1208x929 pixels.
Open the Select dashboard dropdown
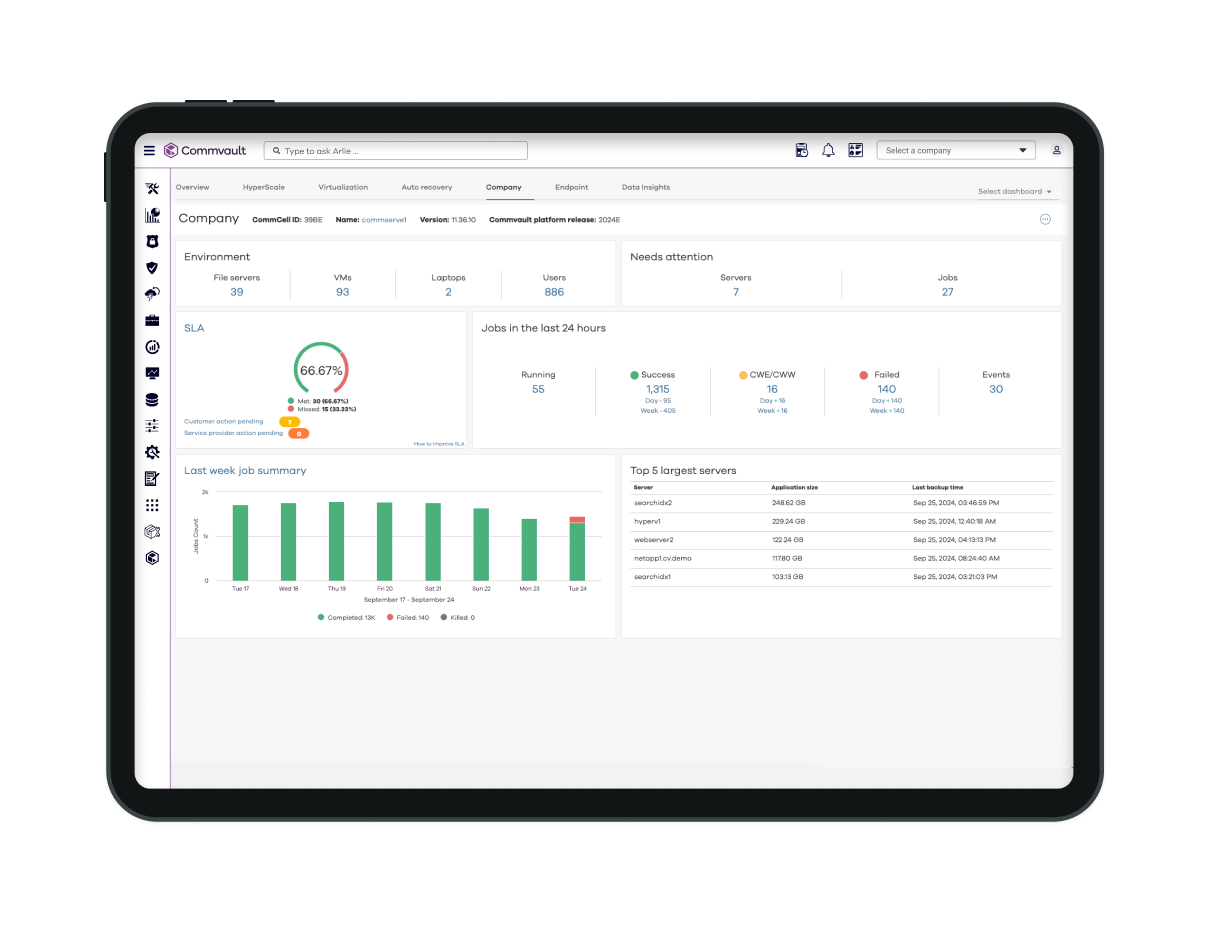coord(1014,191)
